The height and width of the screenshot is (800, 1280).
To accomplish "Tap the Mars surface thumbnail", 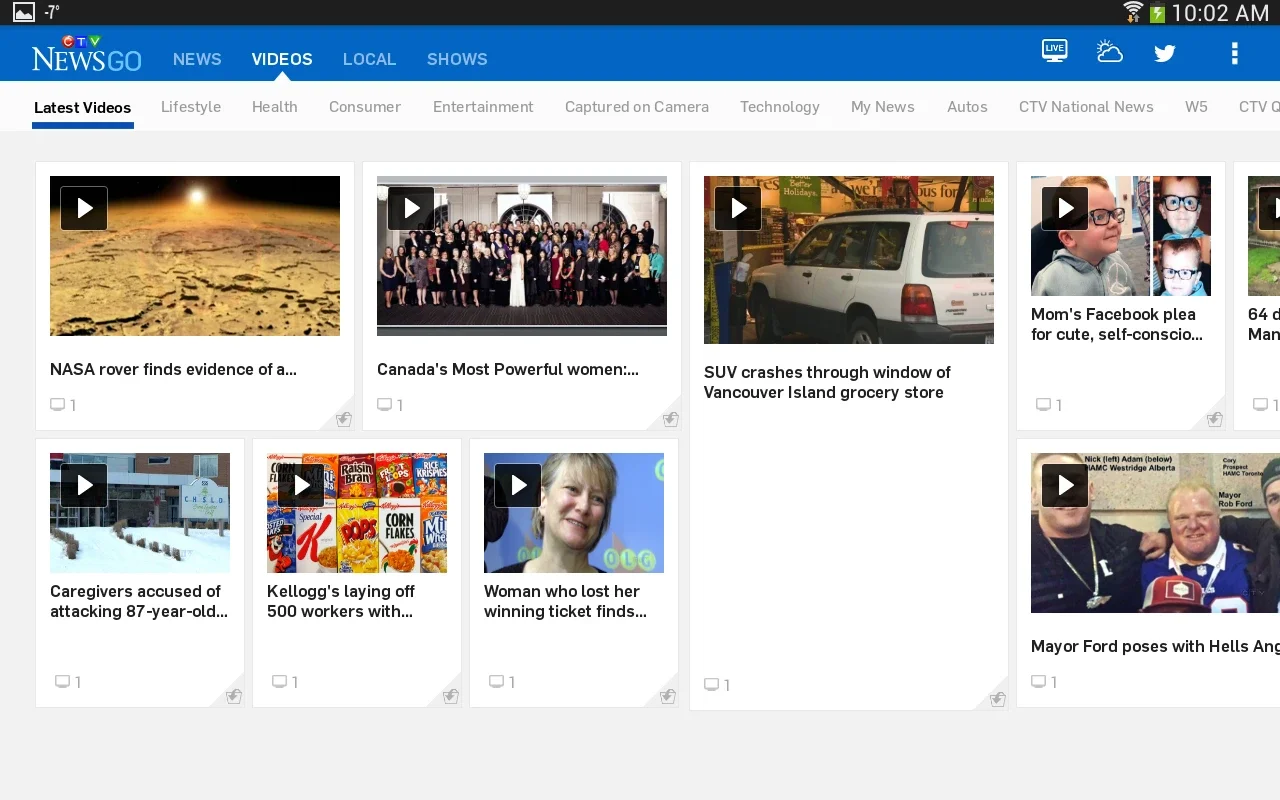I will (195, 256).
